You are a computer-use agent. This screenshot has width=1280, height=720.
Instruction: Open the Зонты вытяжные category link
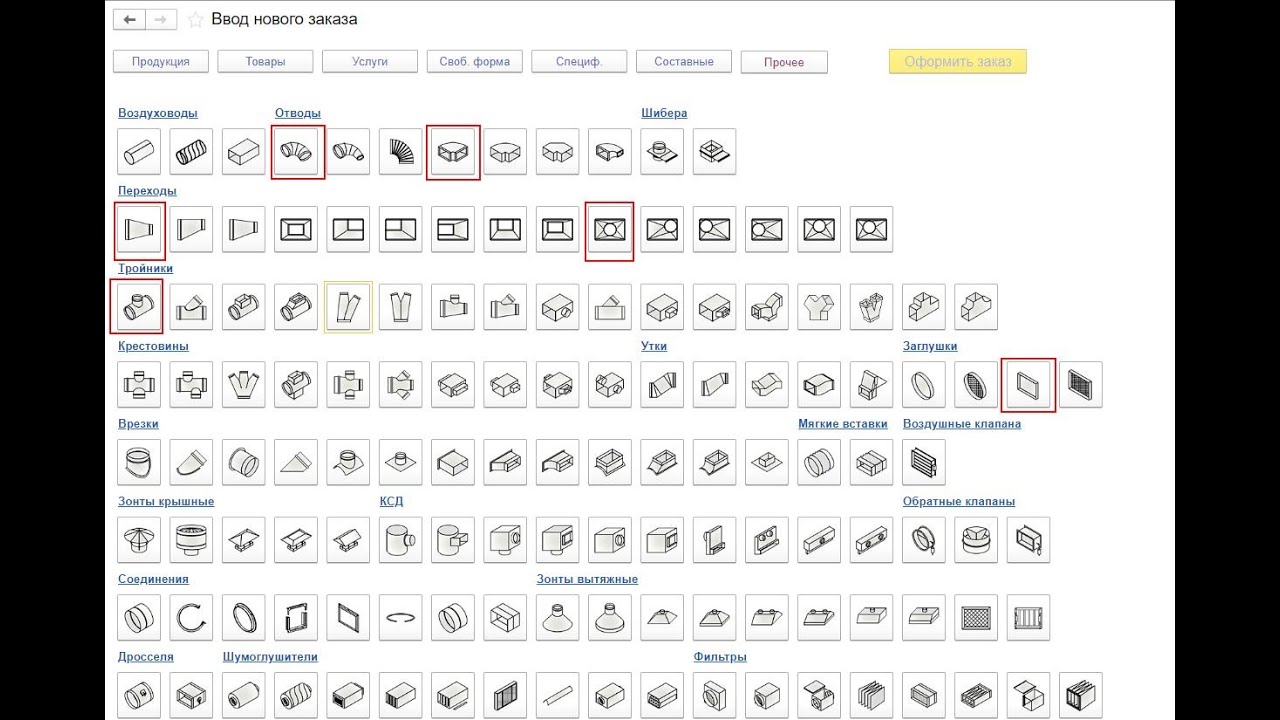click(587, 579)
